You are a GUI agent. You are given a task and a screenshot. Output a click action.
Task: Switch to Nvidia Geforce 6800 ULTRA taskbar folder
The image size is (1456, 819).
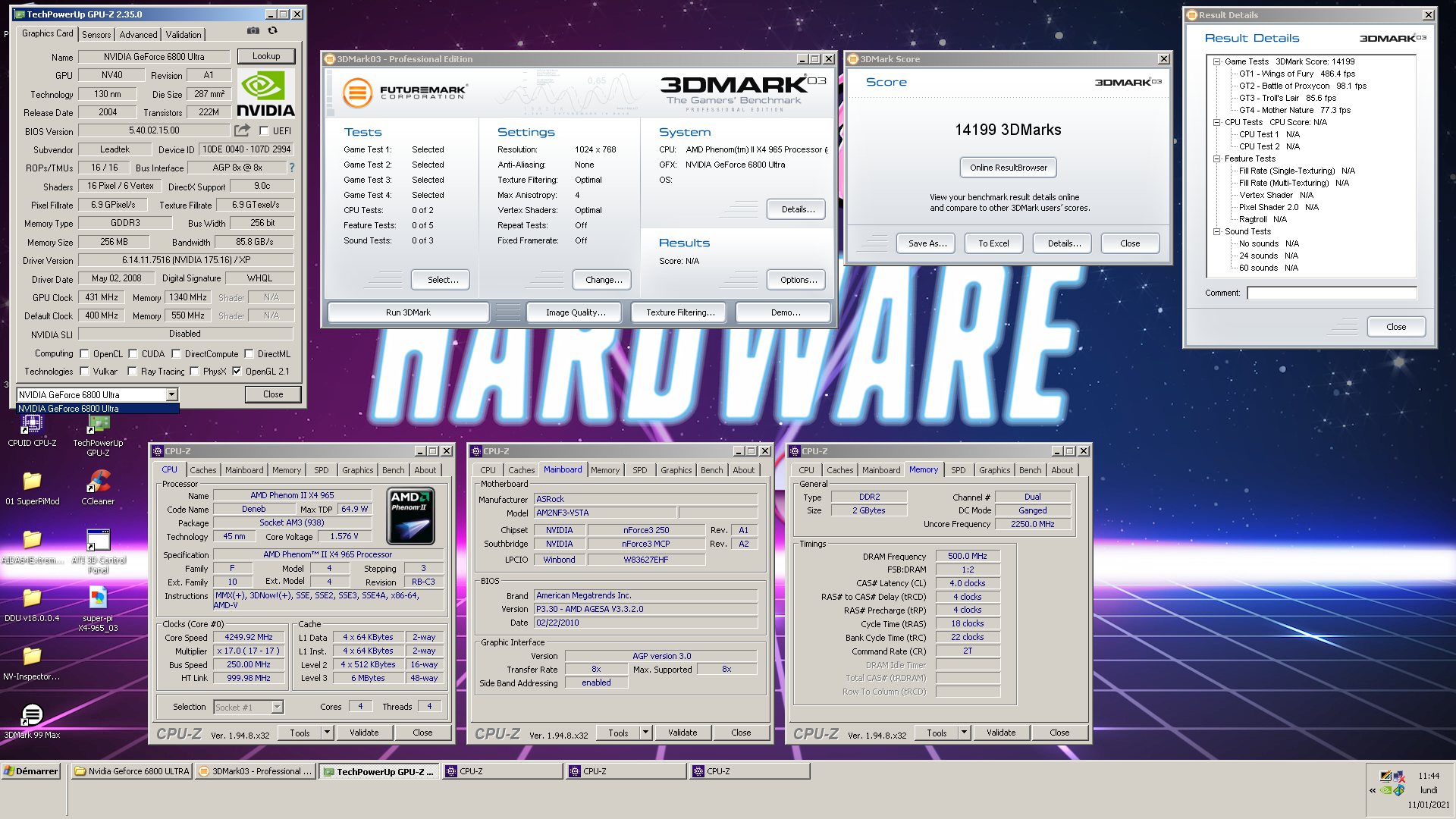pyautogui.click(x=132, y=771)
